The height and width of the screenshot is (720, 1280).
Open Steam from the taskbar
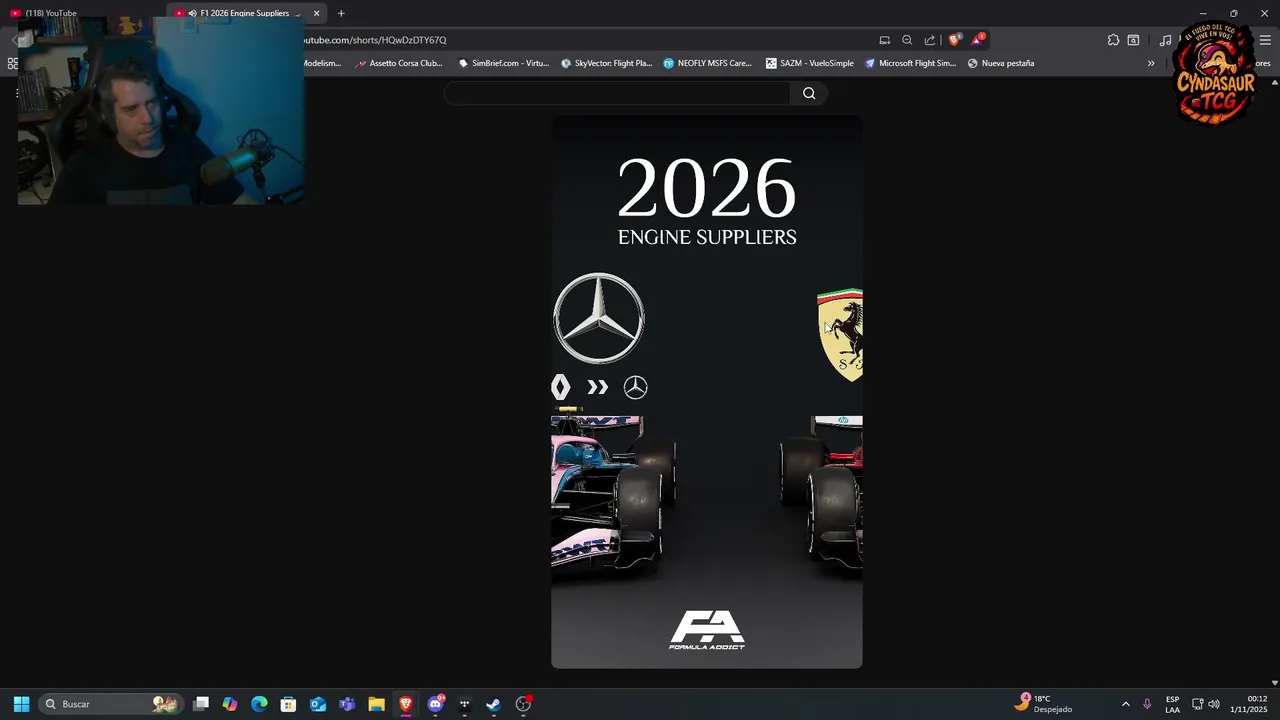[493, 704]
